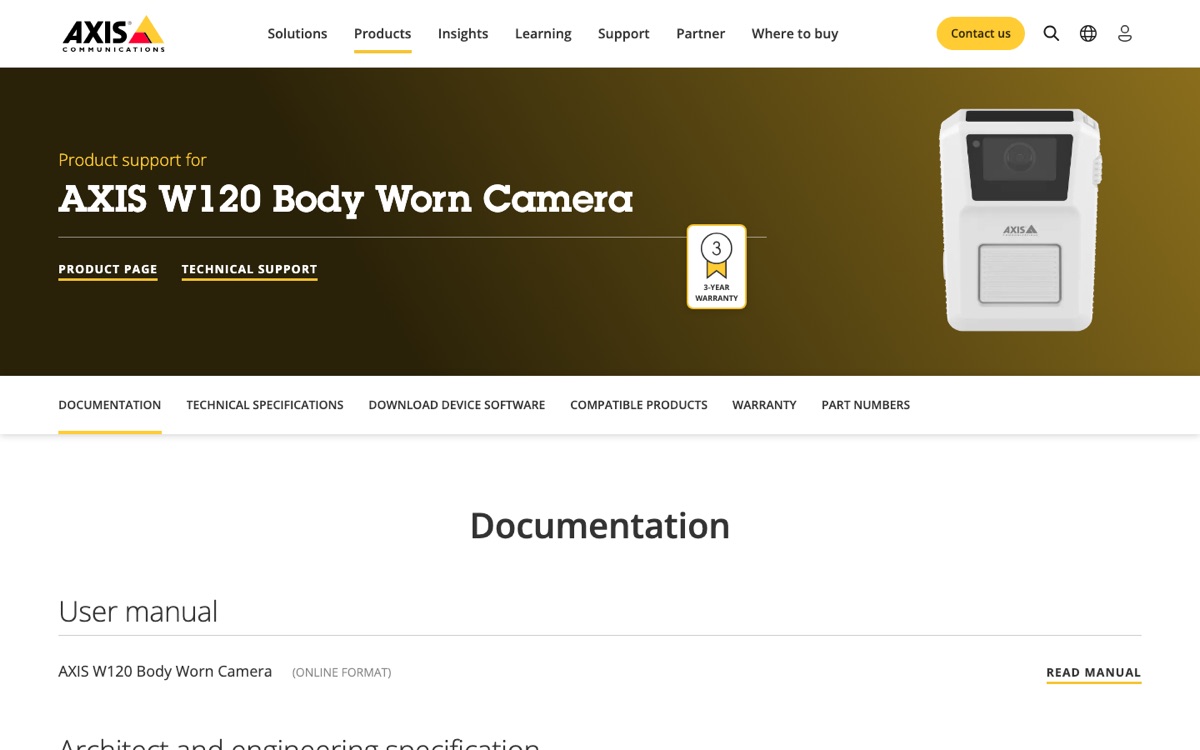Open the user account icon
Viewport: 1200px width, 750px height.
click(x=1125, y=33)
